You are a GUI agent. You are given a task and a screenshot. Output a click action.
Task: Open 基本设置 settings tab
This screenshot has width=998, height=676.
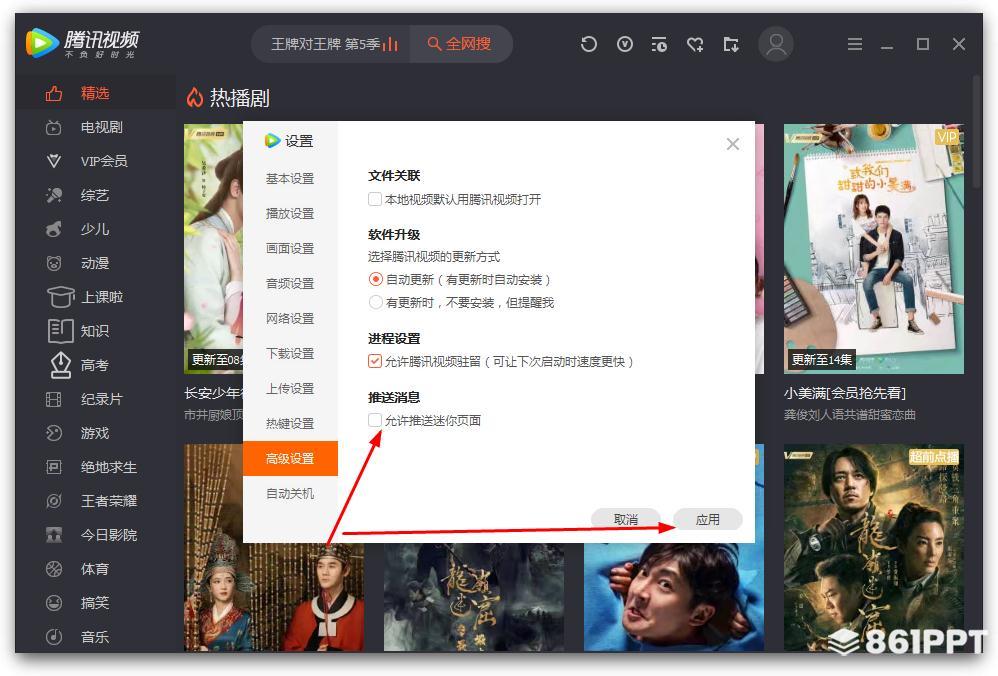tap(290, 178)
